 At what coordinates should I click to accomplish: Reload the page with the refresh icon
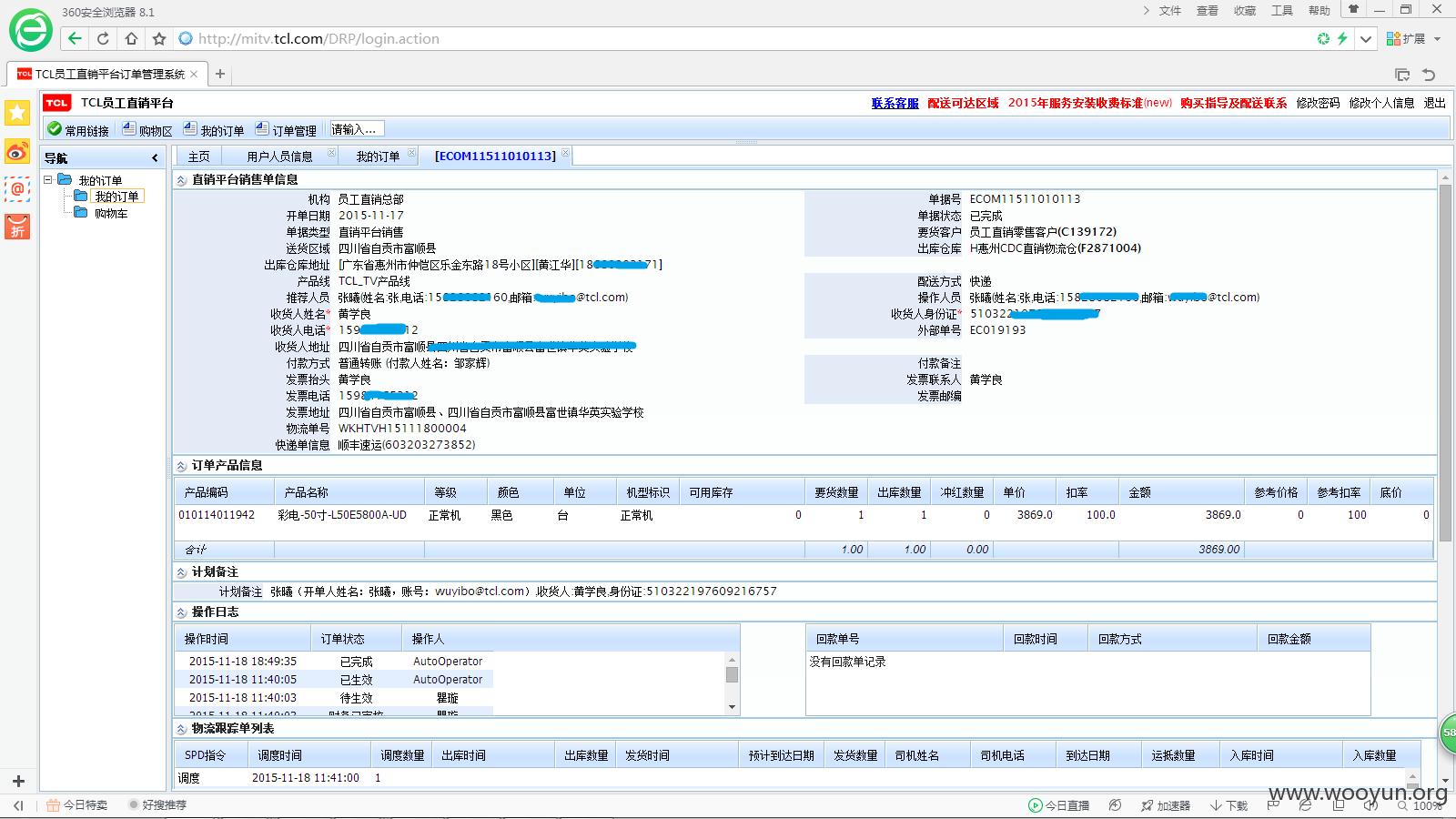(103, 38)
